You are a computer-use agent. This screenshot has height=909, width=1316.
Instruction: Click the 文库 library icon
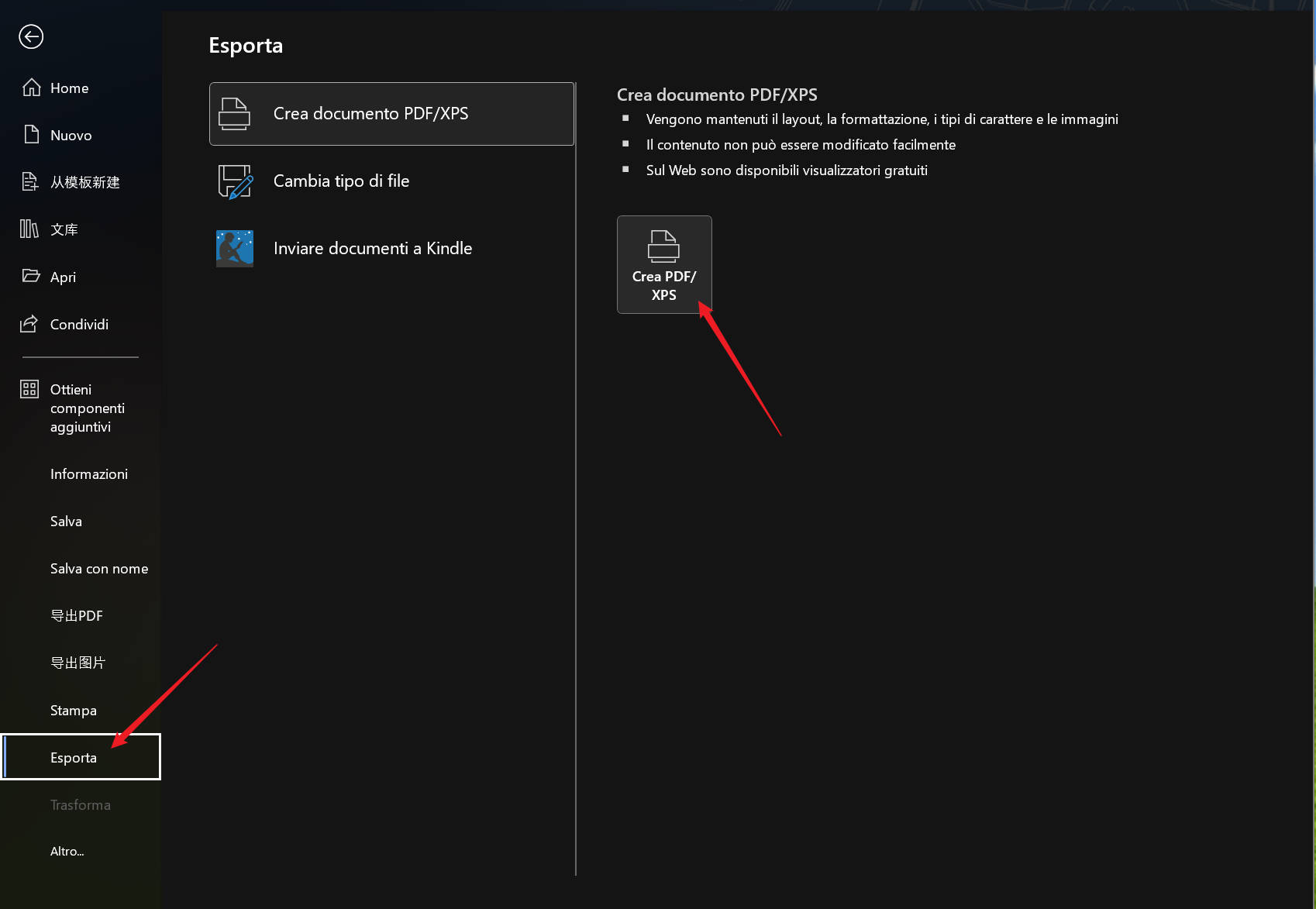29,229
